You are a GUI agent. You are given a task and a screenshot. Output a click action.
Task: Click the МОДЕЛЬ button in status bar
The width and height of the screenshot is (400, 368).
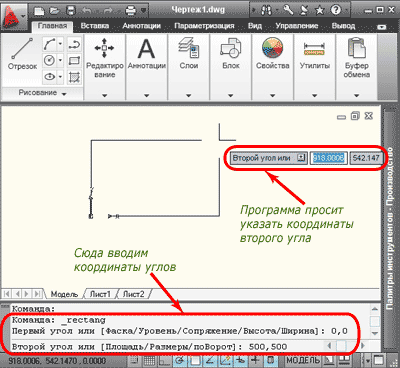pyautogui.click(x=303, y=361)
